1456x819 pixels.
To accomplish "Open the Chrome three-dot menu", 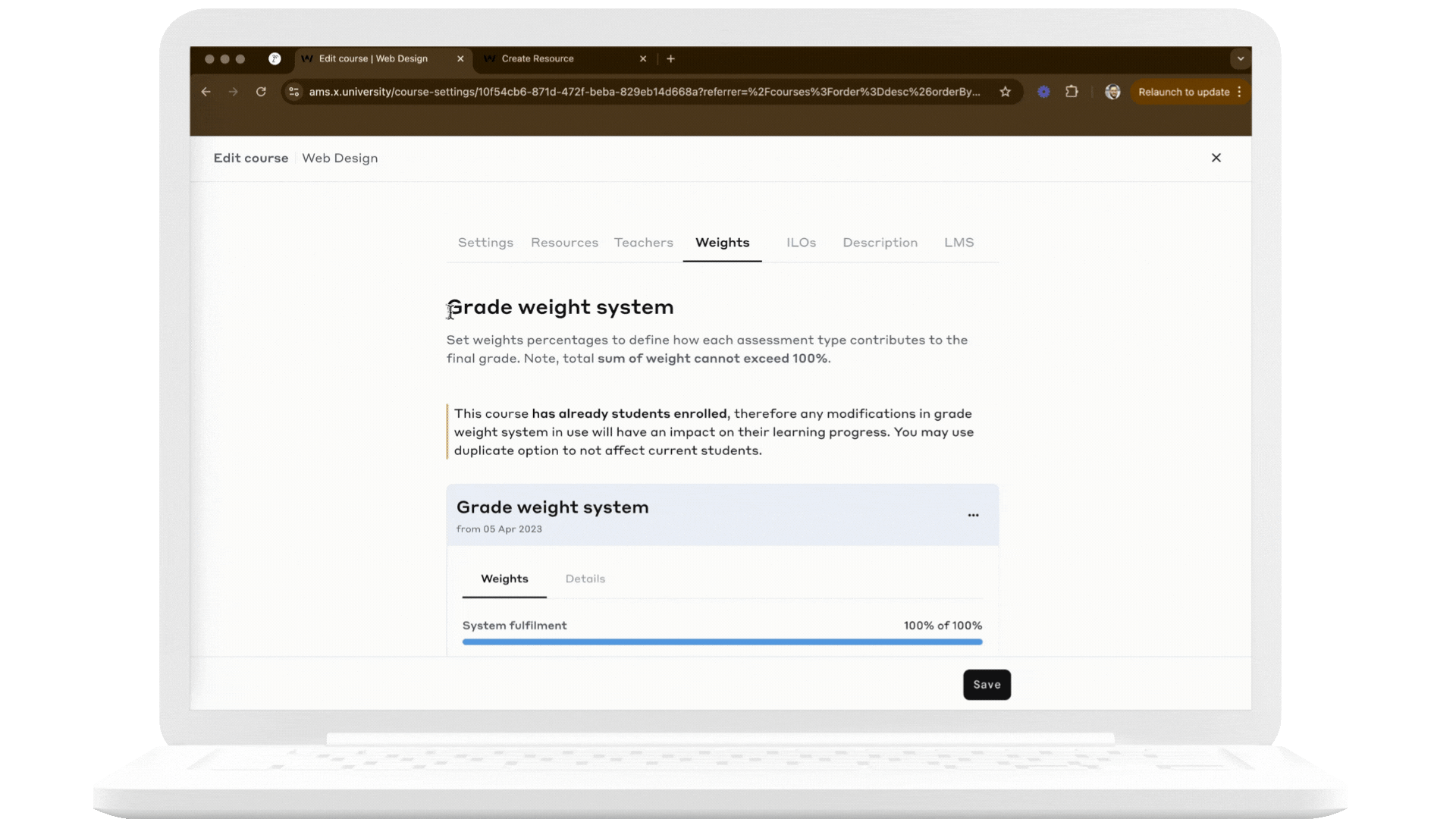I will point(1239,92).
